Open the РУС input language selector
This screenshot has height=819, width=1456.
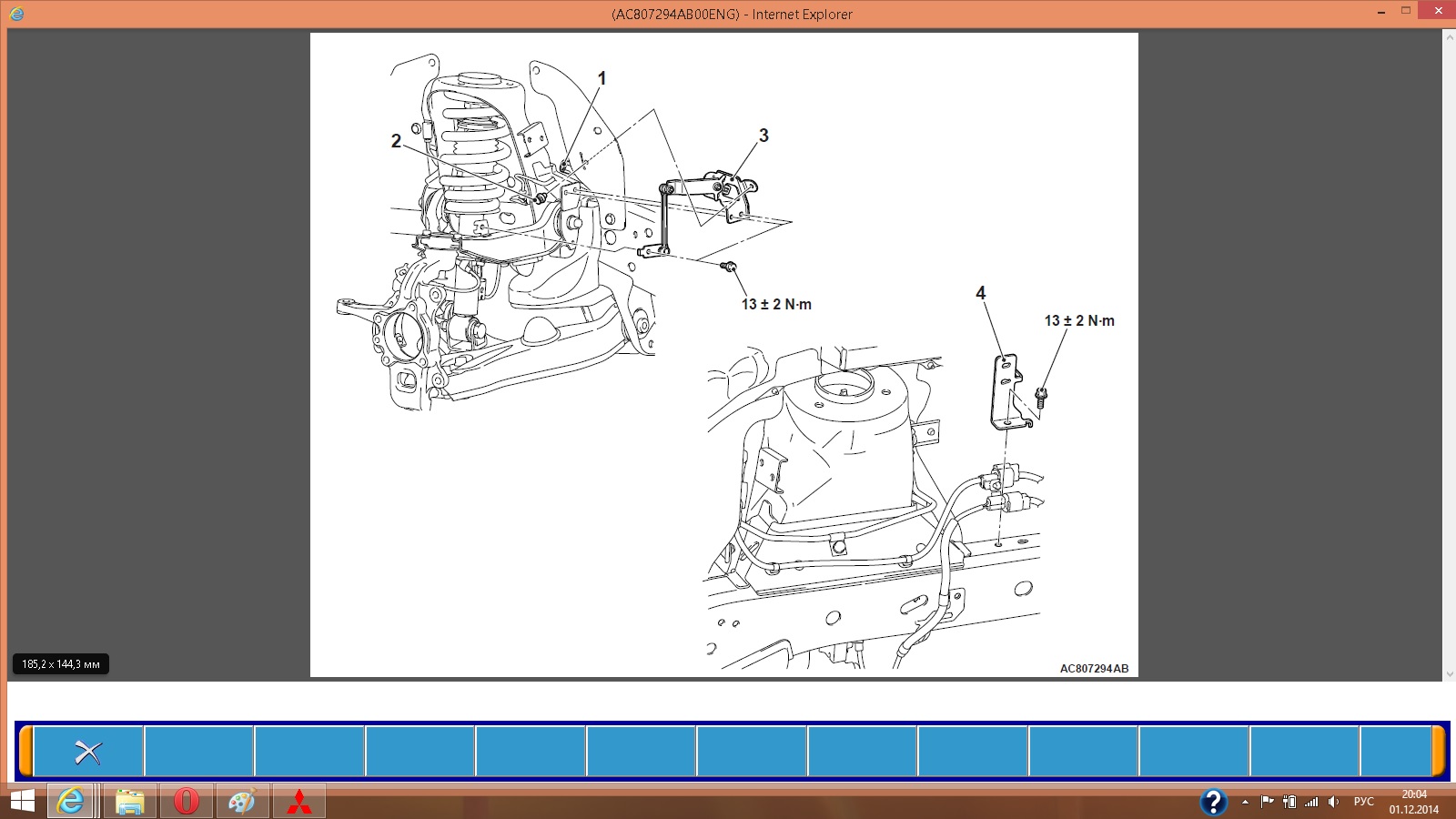[1363, 802]
